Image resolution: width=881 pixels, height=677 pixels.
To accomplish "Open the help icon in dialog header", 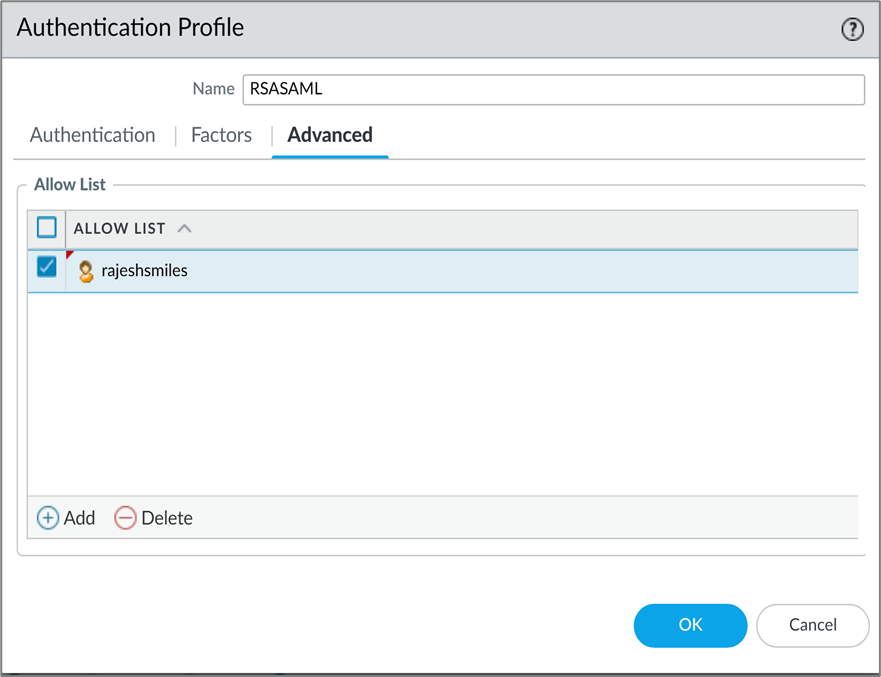I will pos(852,29).
